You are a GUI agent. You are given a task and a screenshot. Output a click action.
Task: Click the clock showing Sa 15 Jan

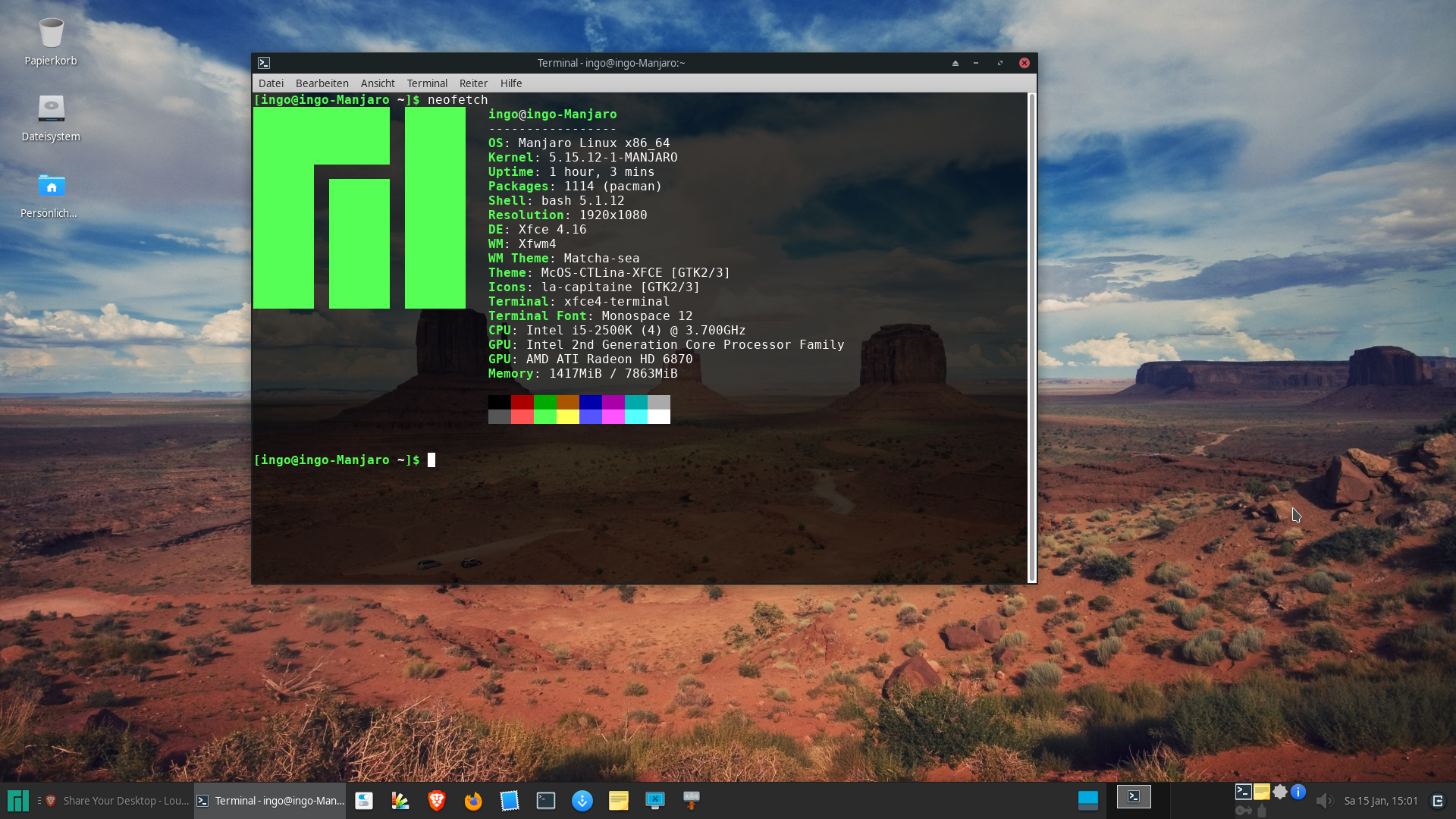pos(1380,801)
